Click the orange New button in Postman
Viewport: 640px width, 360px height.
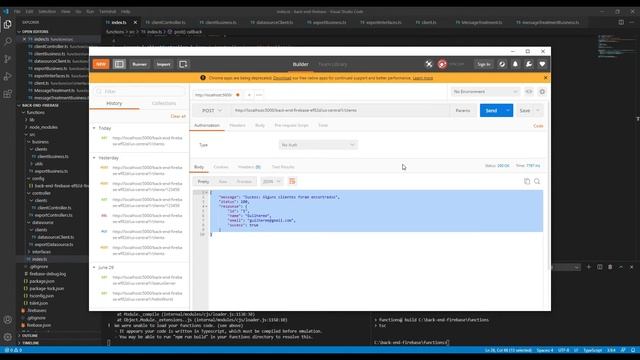(x=101, y=64)
